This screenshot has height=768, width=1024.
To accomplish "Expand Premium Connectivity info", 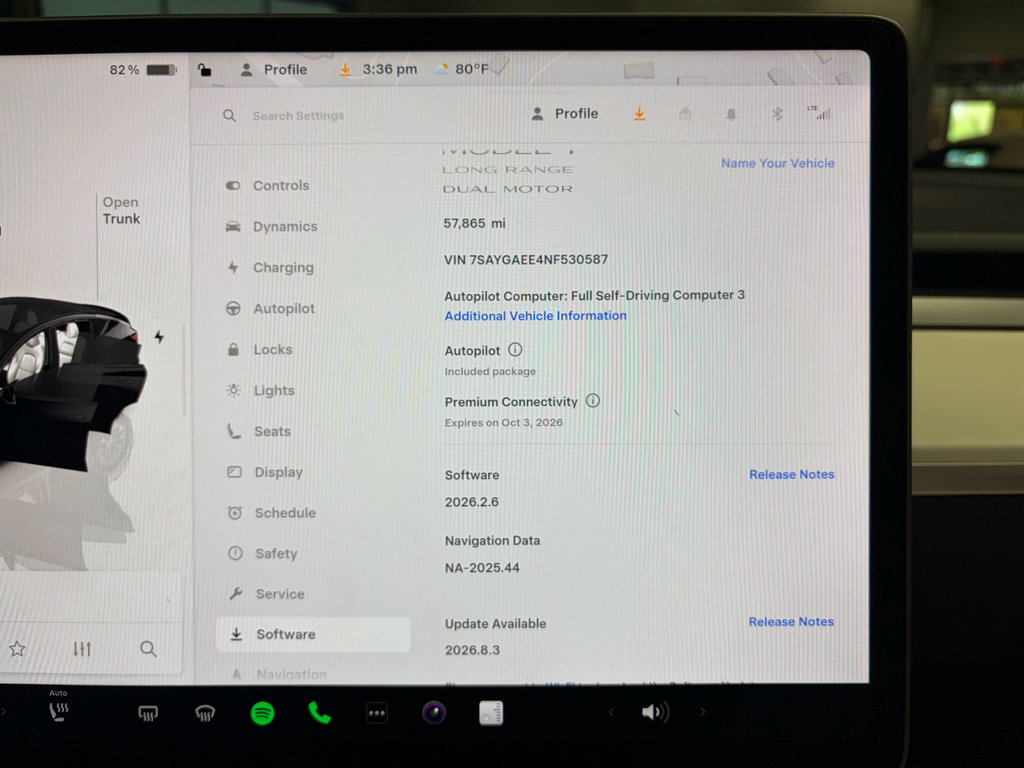I will 593,401.
